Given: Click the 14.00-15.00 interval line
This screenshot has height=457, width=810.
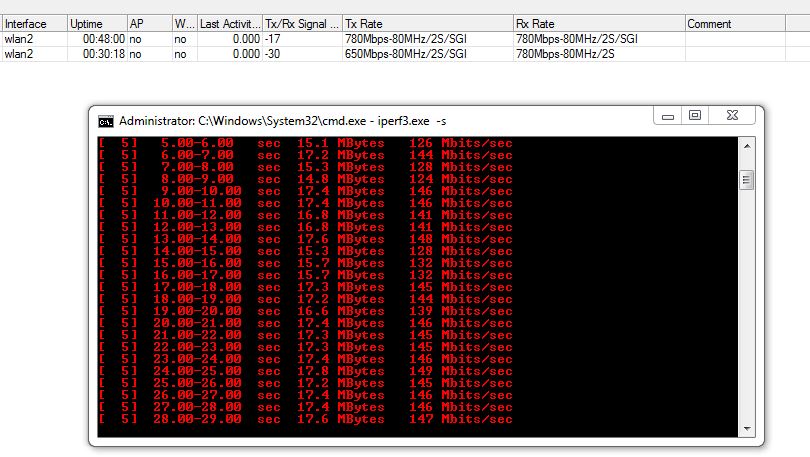Looking at the screenshot, I should pos(306,251).
